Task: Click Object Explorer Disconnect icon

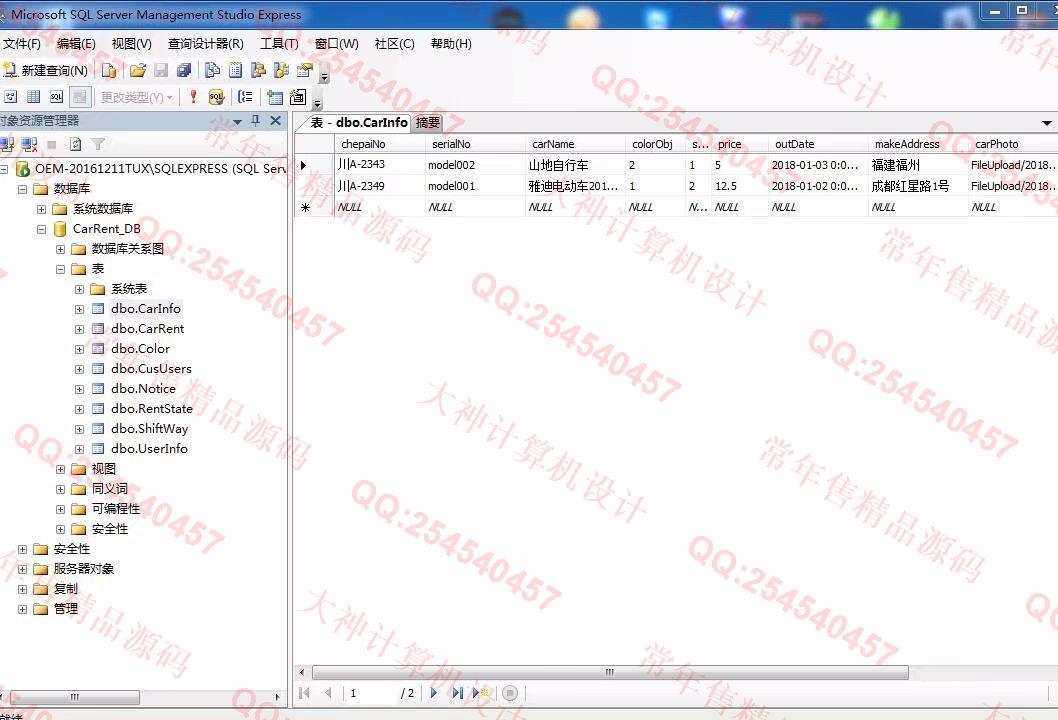Action: pos(30,144)
